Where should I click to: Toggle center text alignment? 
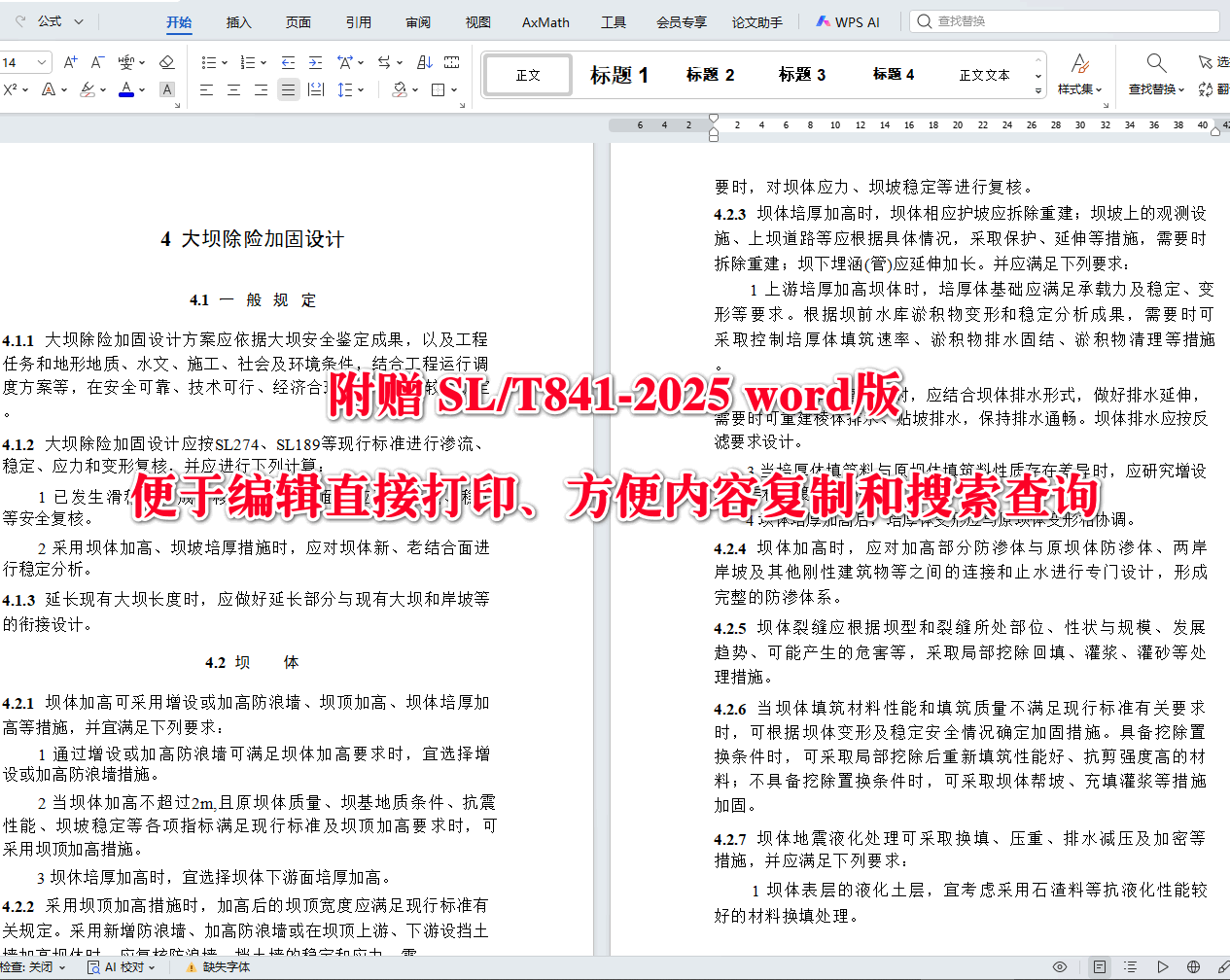pyautogui.click(x=232, y=88)
